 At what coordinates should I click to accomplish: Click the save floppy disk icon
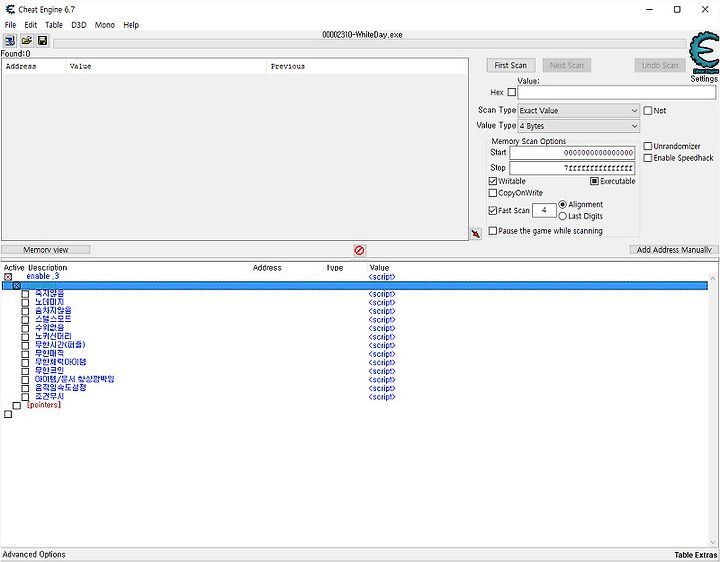click(42, 41)
